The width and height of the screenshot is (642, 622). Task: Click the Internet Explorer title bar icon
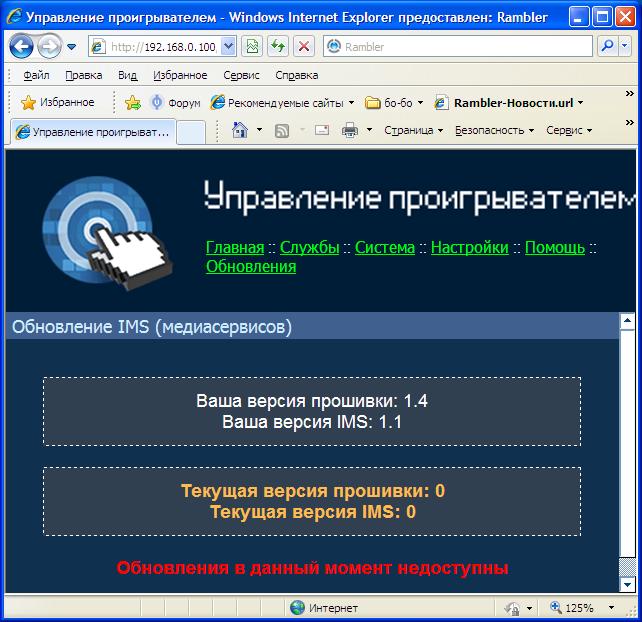(14, 17)
